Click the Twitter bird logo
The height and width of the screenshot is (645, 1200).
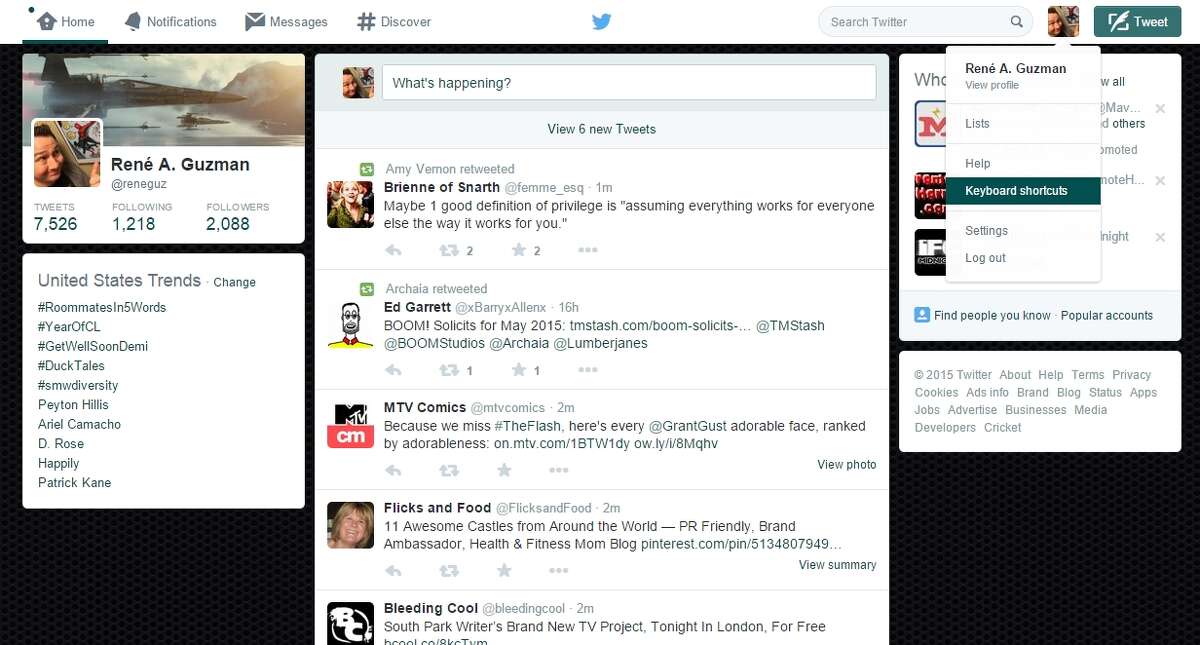point(601,21)
